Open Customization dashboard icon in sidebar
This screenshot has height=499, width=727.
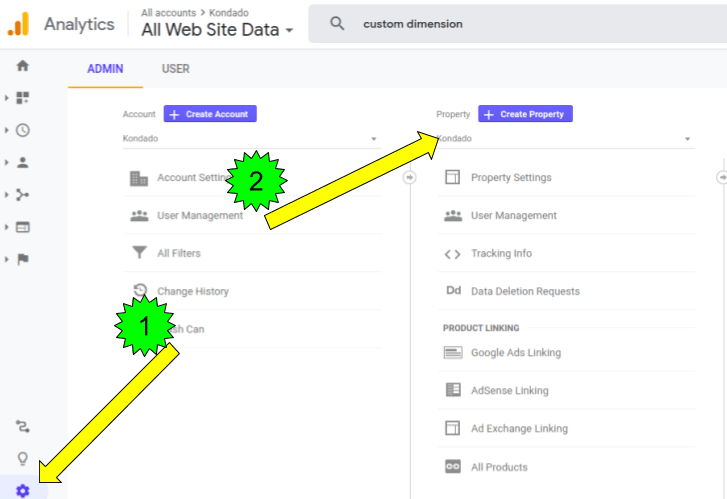[x=23, y=98]
